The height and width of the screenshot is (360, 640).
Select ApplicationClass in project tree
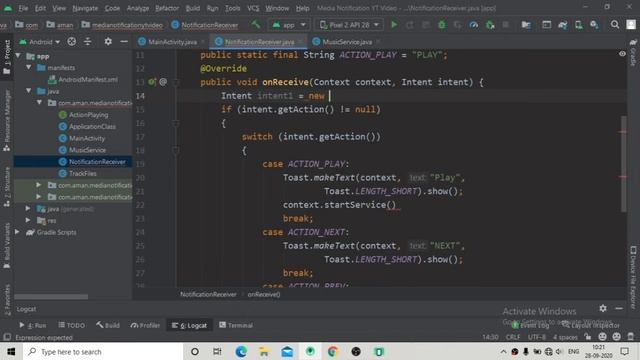[x=92, y=127]
